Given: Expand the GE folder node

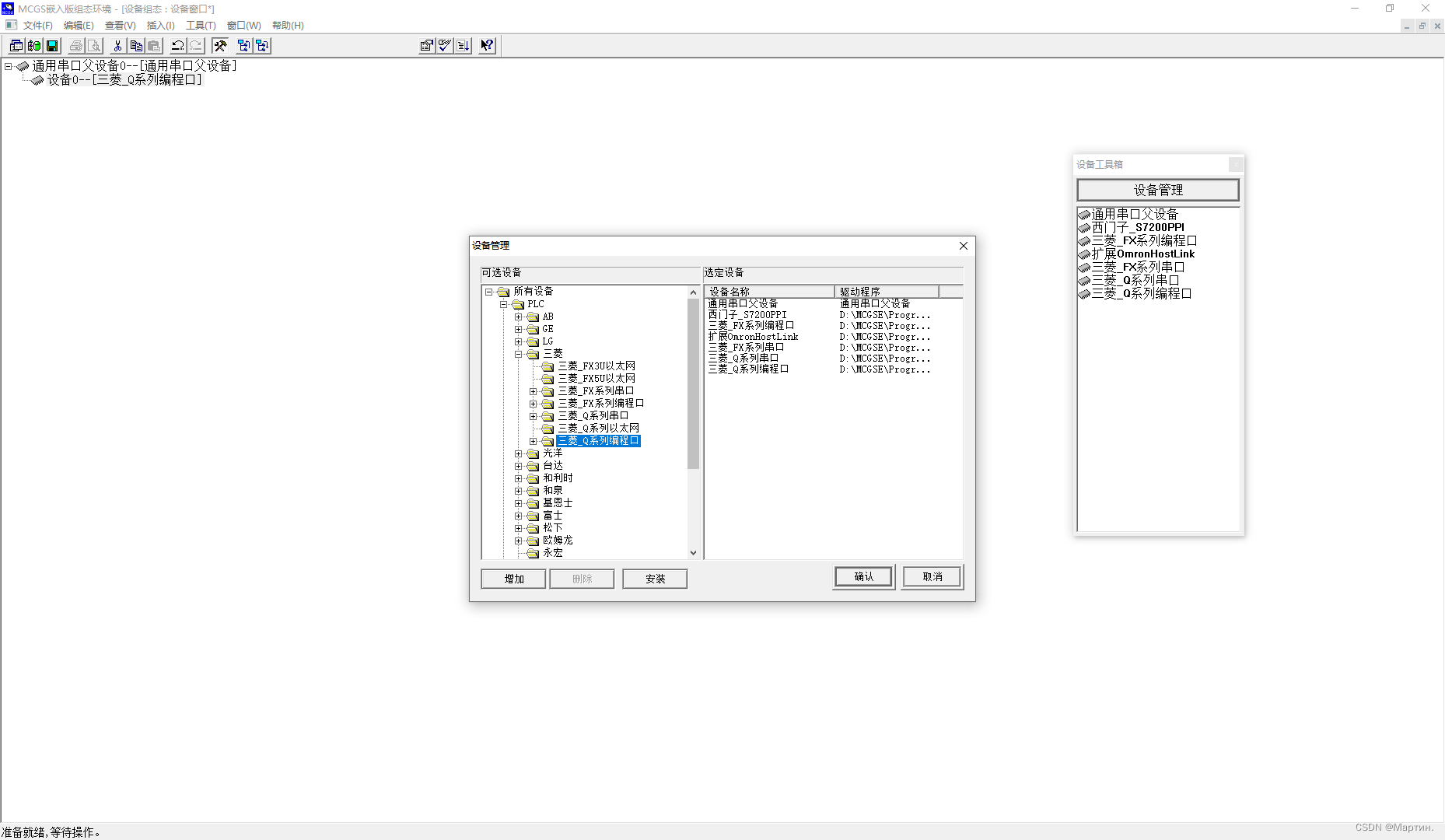Looking at the screenshot, I should (x=518, y=329).
